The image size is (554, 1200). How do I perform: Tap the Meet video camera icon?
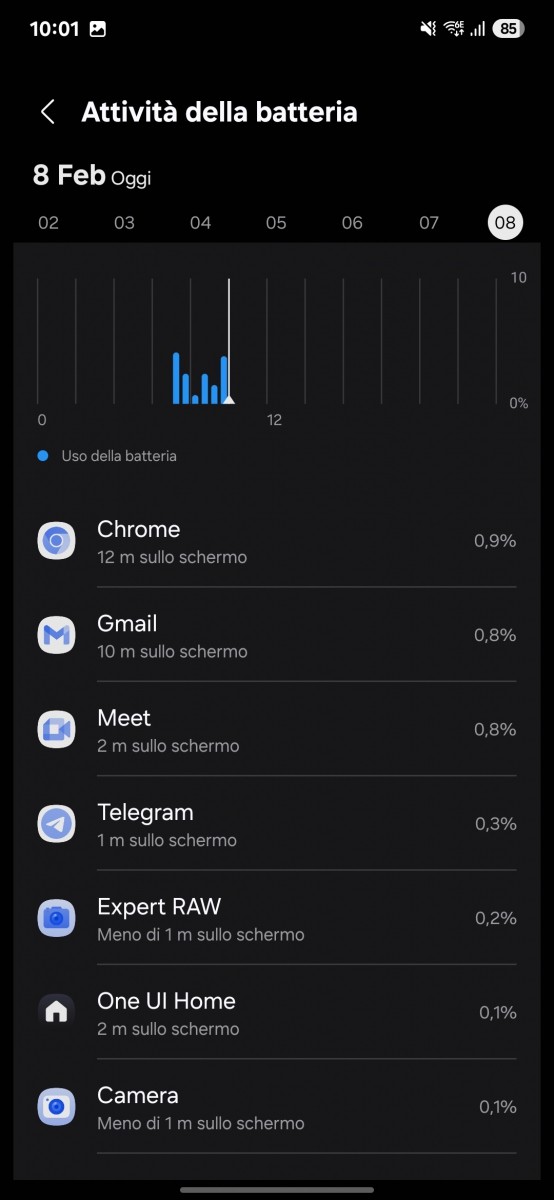[56, 730]
